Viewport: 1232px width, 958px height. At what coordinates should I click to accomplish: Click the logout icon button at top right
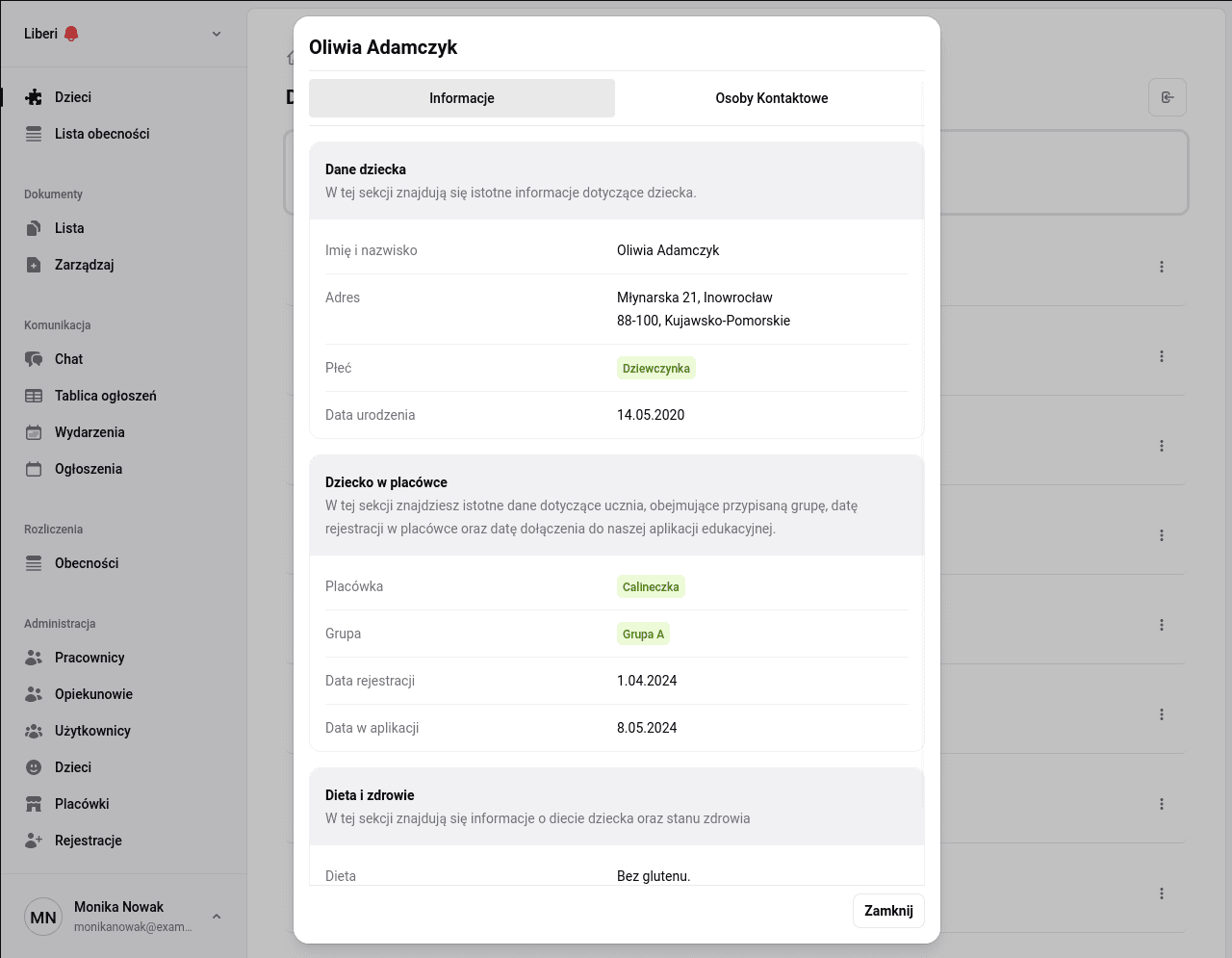pos(1168,97)
